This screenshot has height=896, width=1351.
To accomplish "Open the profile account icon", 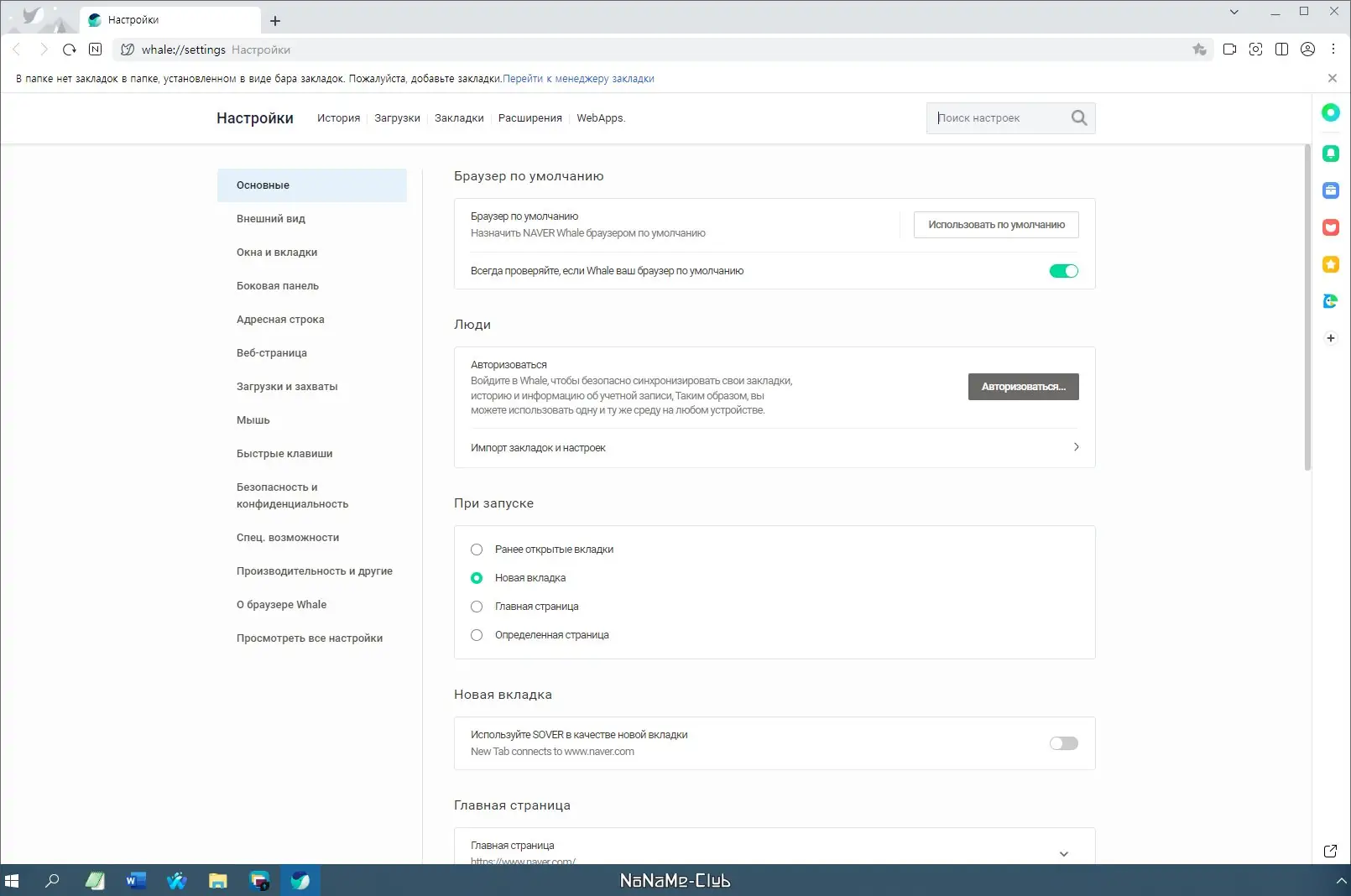I will (x=1307, y=49).
